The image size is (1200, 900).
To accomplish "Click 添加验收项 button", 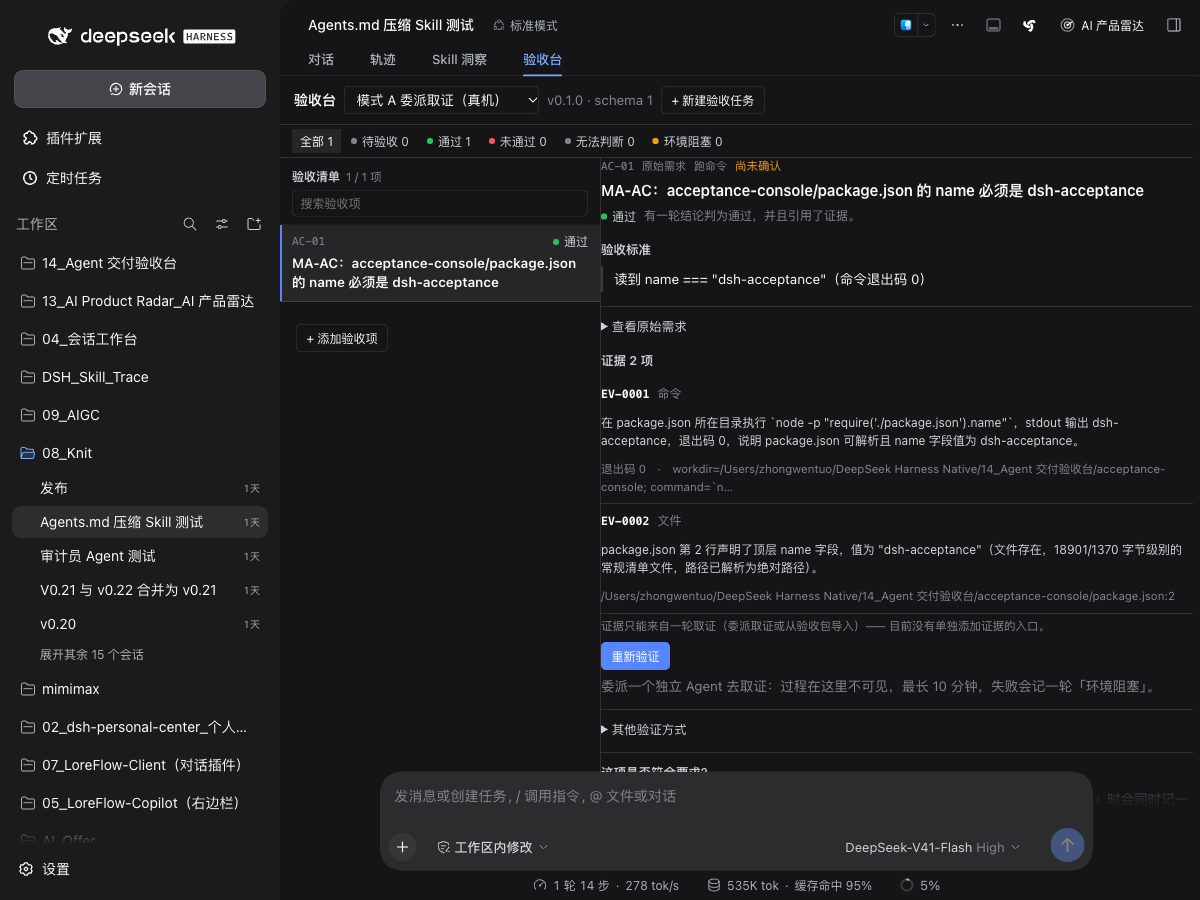I will coord(342,338).
